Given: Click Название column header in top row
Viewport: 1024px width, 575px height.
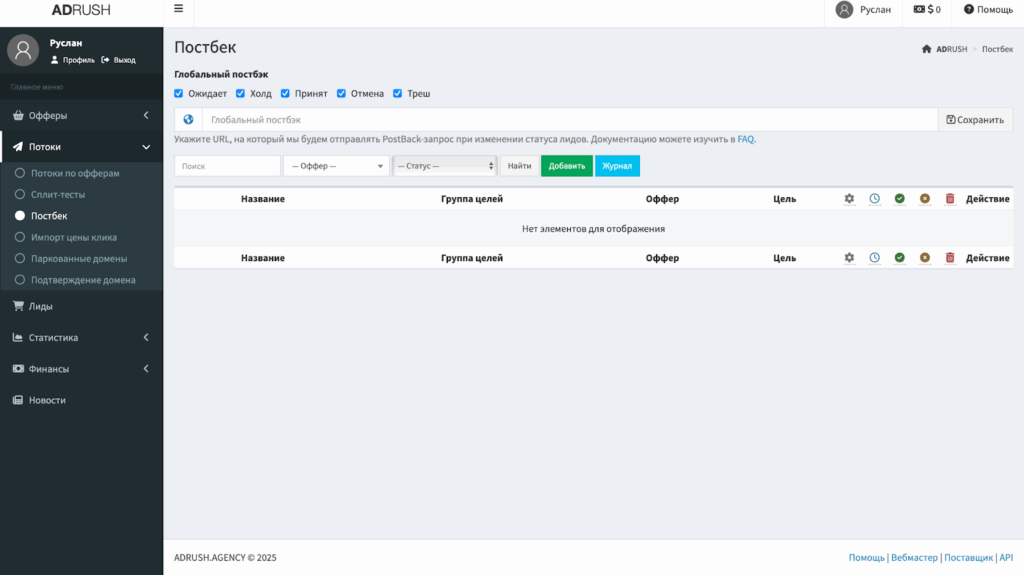Looking at the screenshot, I should [x=263, y=199].
